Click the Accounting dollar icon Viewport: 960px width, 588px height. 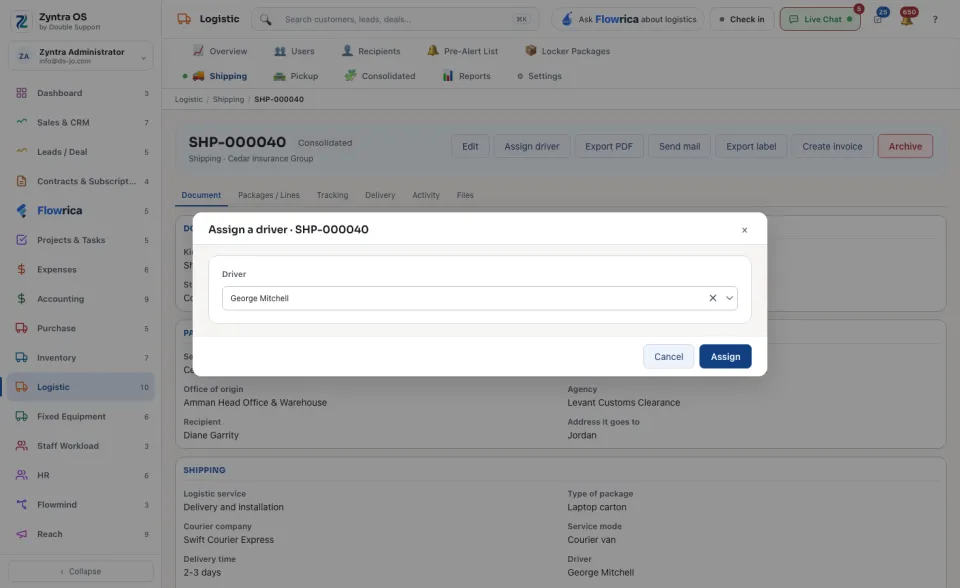point(21,298)
